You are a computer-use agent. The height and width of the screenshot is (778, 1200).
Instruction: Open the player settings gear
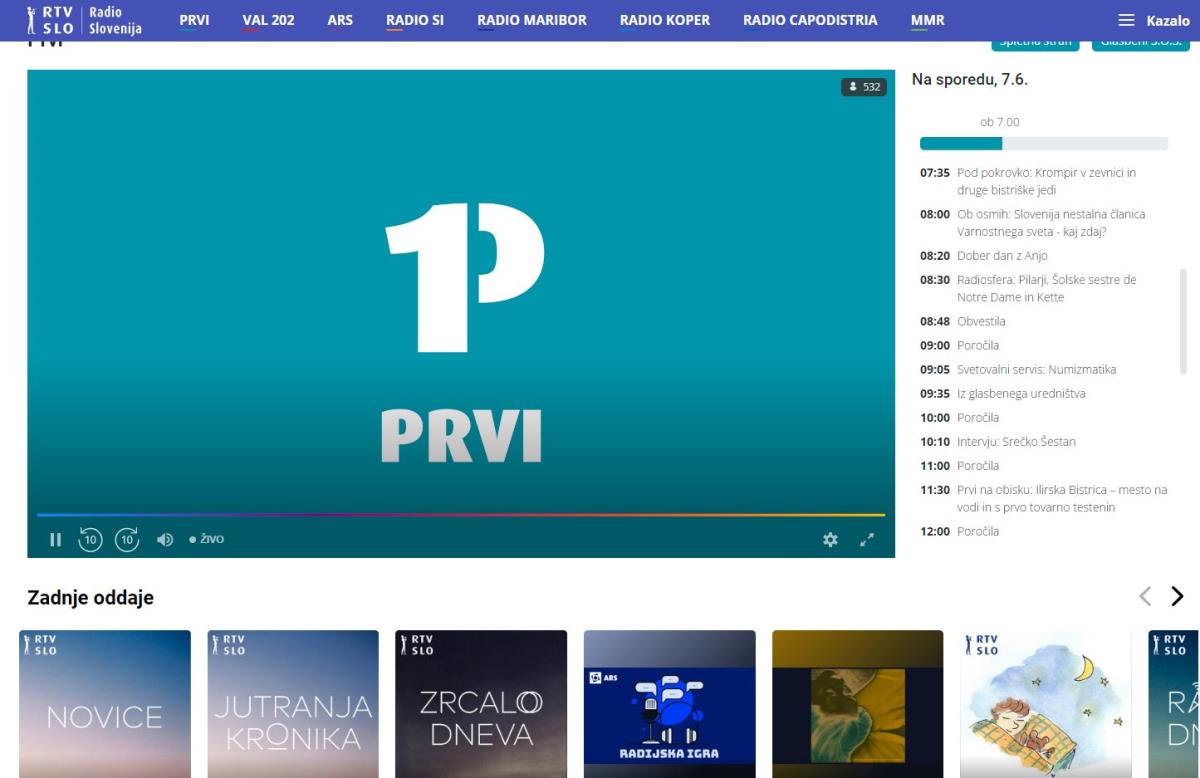[x=830, y=540]
